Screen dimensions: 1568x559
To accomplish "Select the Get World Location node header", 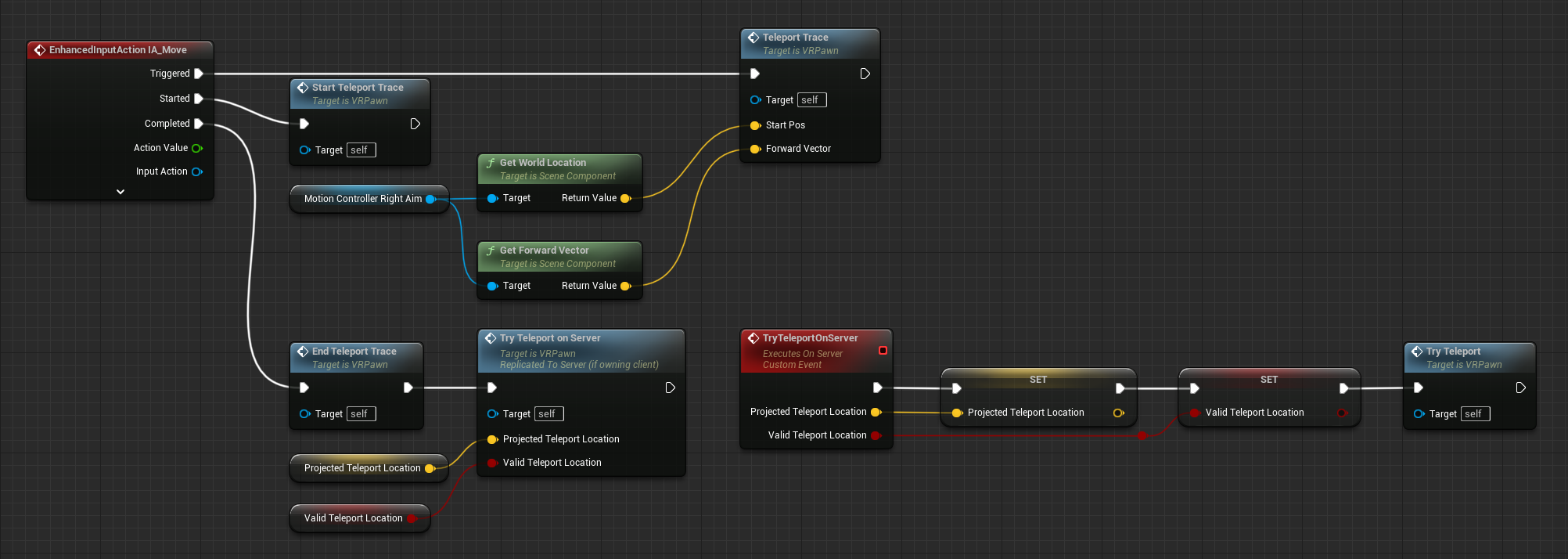I will click(559, 169).
